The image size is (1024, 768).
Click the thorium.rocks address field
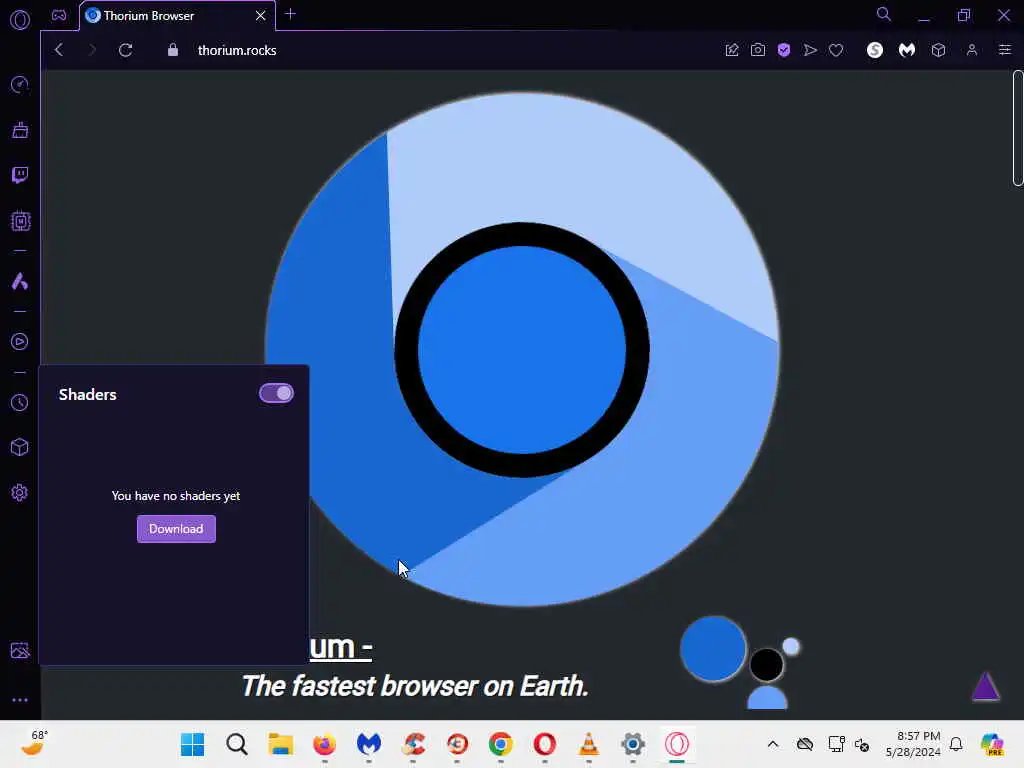tap(237, 50)
